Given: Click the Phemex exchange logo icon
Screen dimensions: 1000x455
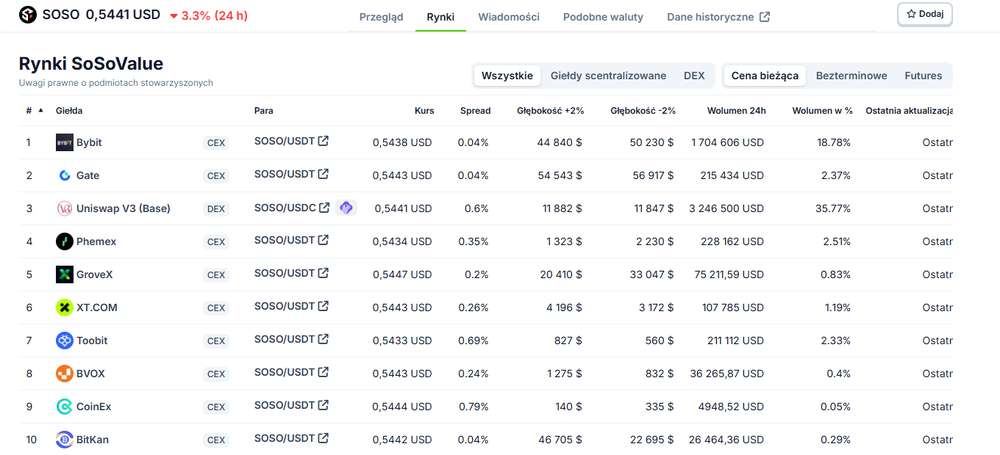Looking at the screenshot, I should pyautogui.click(x=64, y=241).
